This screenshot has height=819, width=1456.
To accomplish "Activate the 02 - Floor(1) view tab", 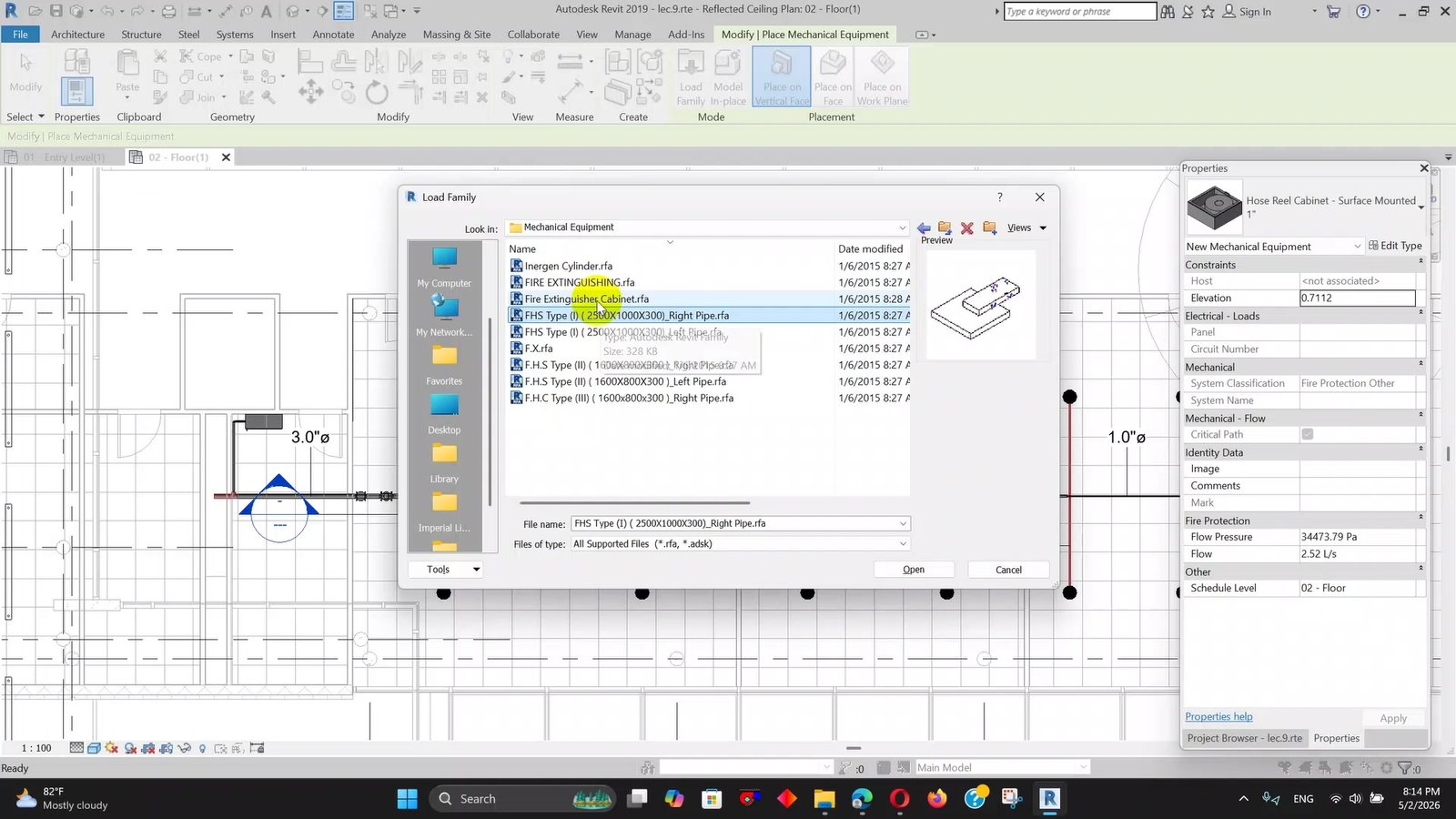I will pos(179,157).
